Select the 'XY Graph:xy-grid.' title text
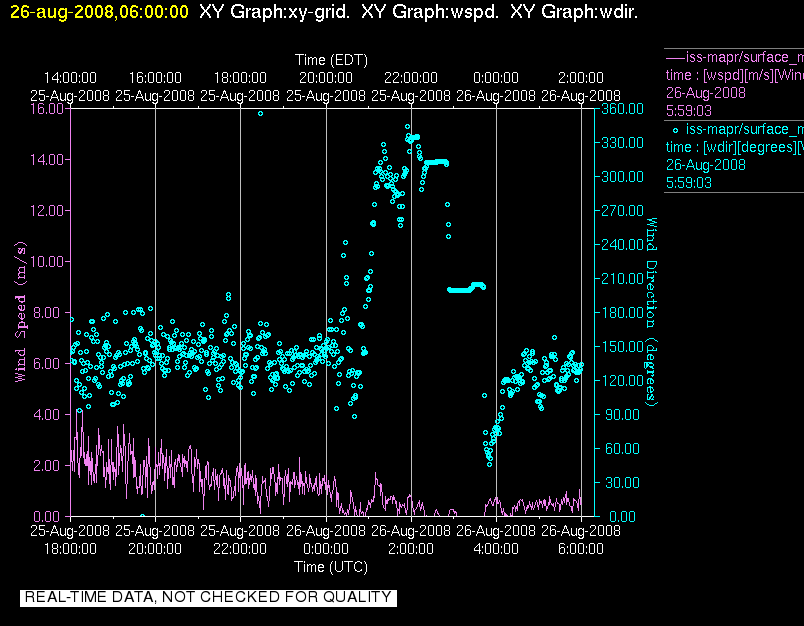The height and width of the screenshot is (626, 804). pos(274,12)
